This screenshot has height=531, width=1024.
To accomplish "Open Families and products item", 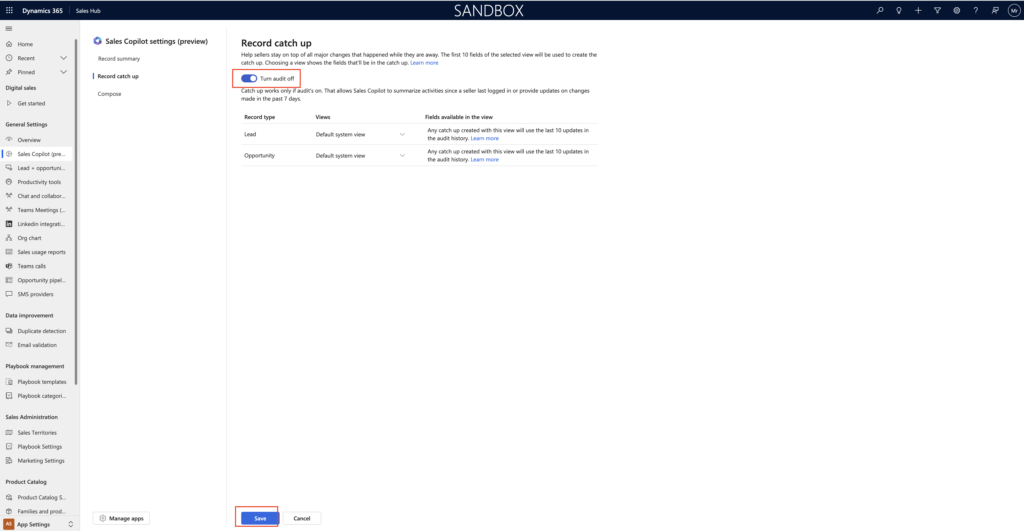I will [x=38, y=511].
